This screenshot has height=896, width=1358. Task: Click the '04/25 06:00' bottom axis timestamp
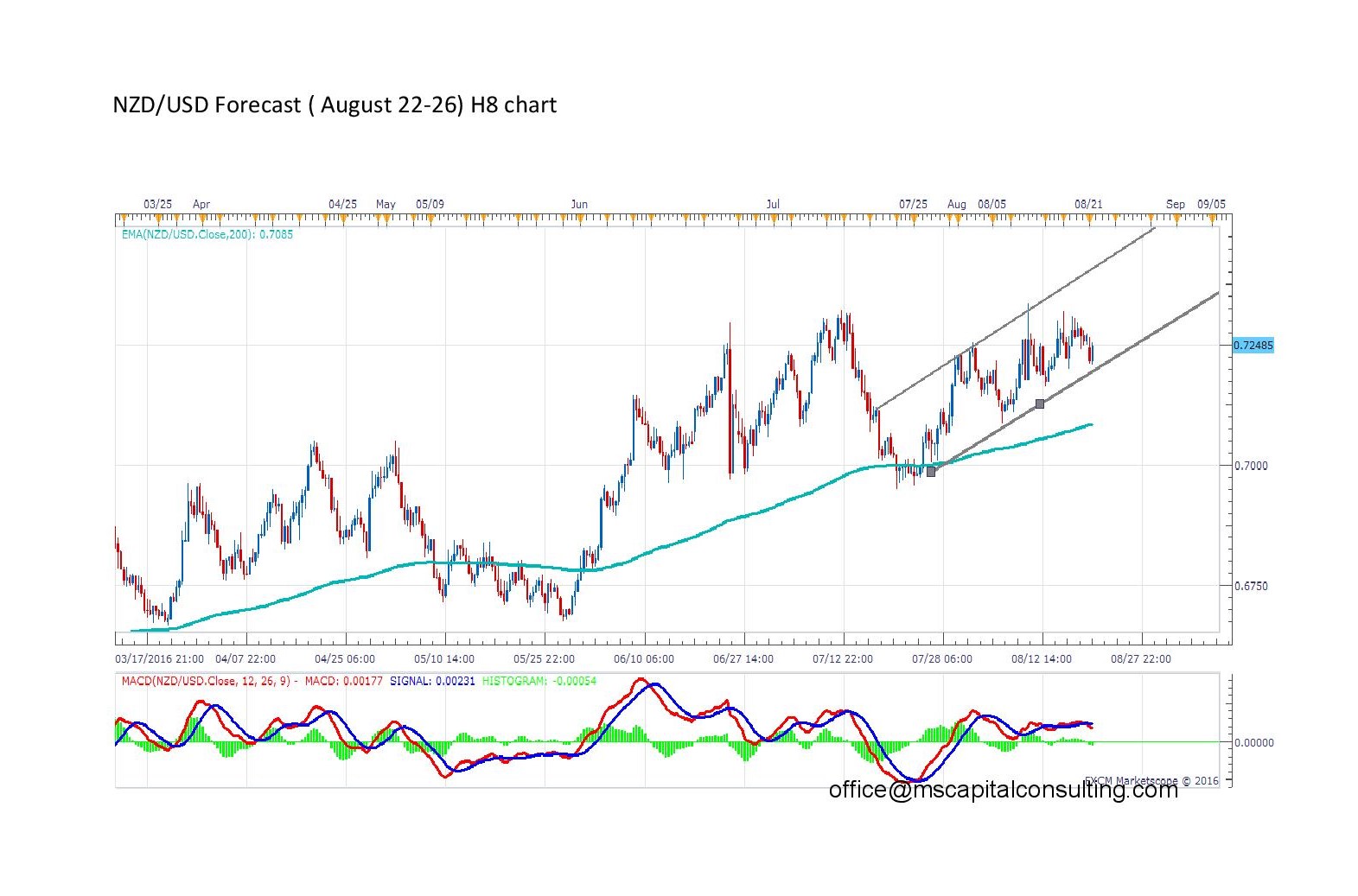click(345, 658)
